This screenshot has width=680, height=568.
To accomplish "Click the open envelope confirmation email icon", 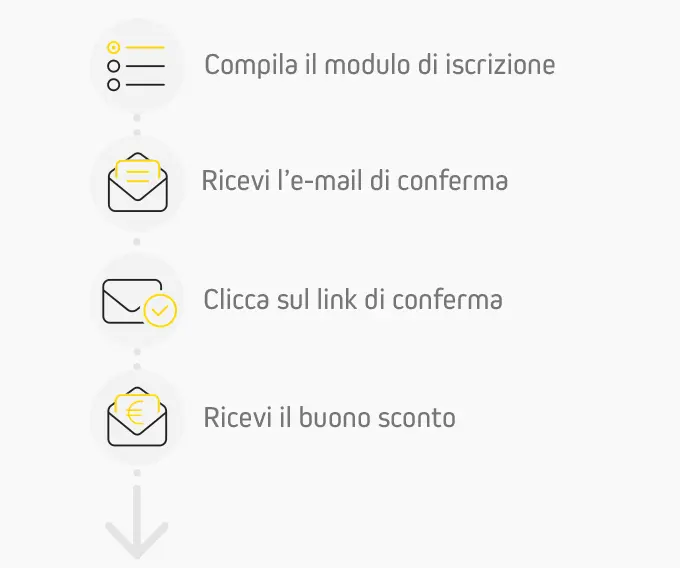I will click(137, 182).
